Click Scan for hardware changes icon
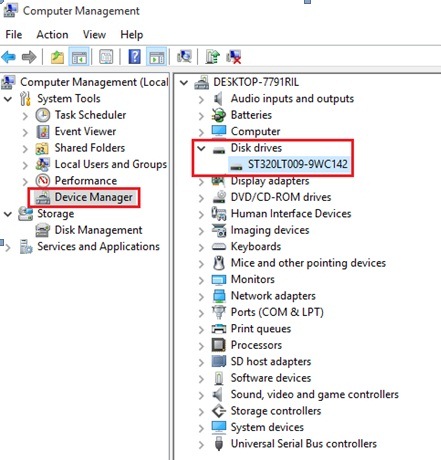Image resolution: width=441 pixels, height=460 pixels. (184, 57)
